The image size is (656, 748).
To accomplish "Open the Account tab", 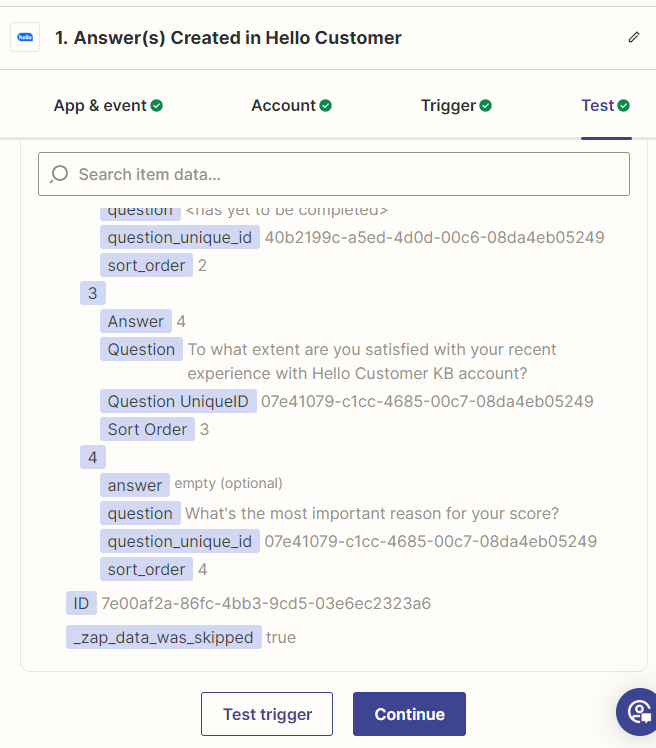I will (284, 106).
